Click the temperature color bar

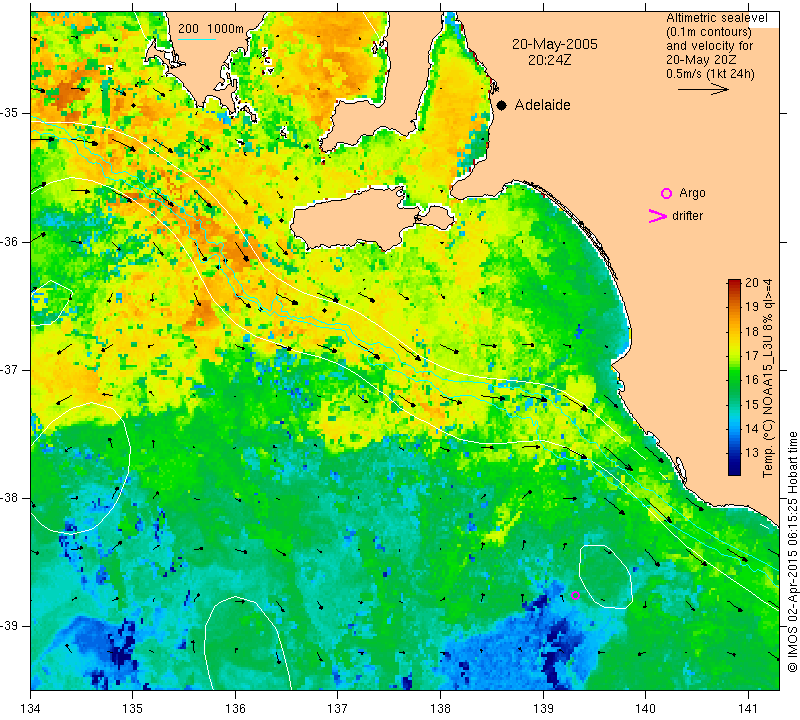(734, 377)
